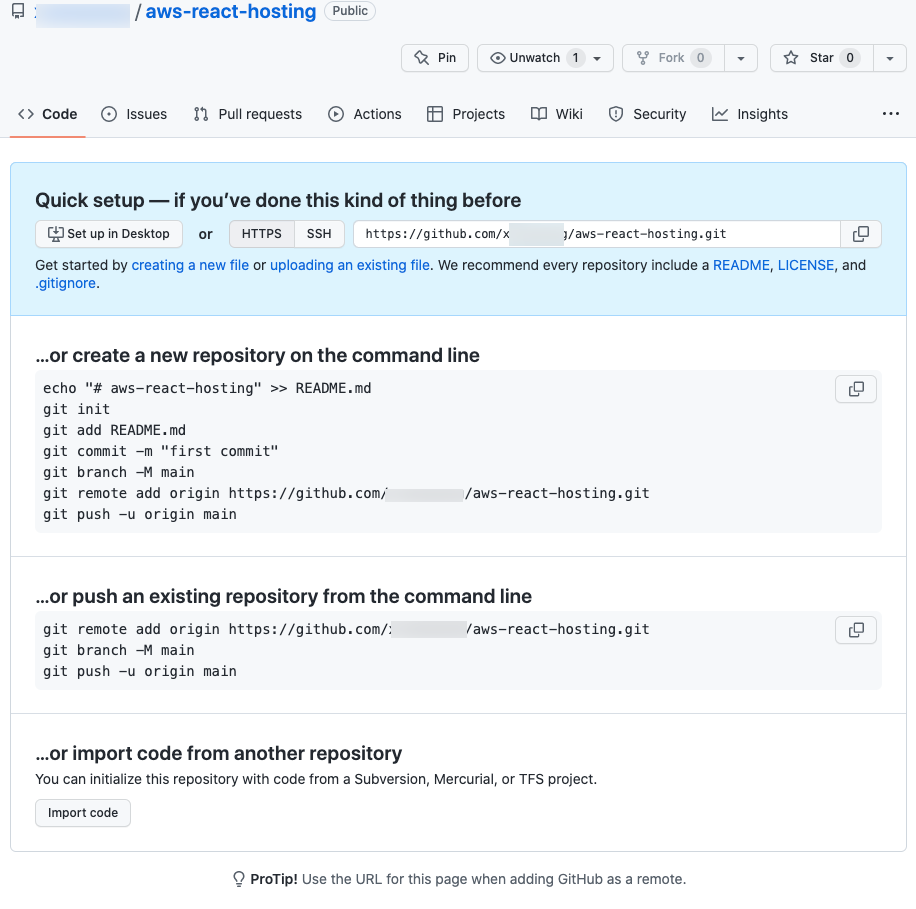This screenshot has height=909, width=916.
Task: Click the Unwatch button
Action: 545,58
